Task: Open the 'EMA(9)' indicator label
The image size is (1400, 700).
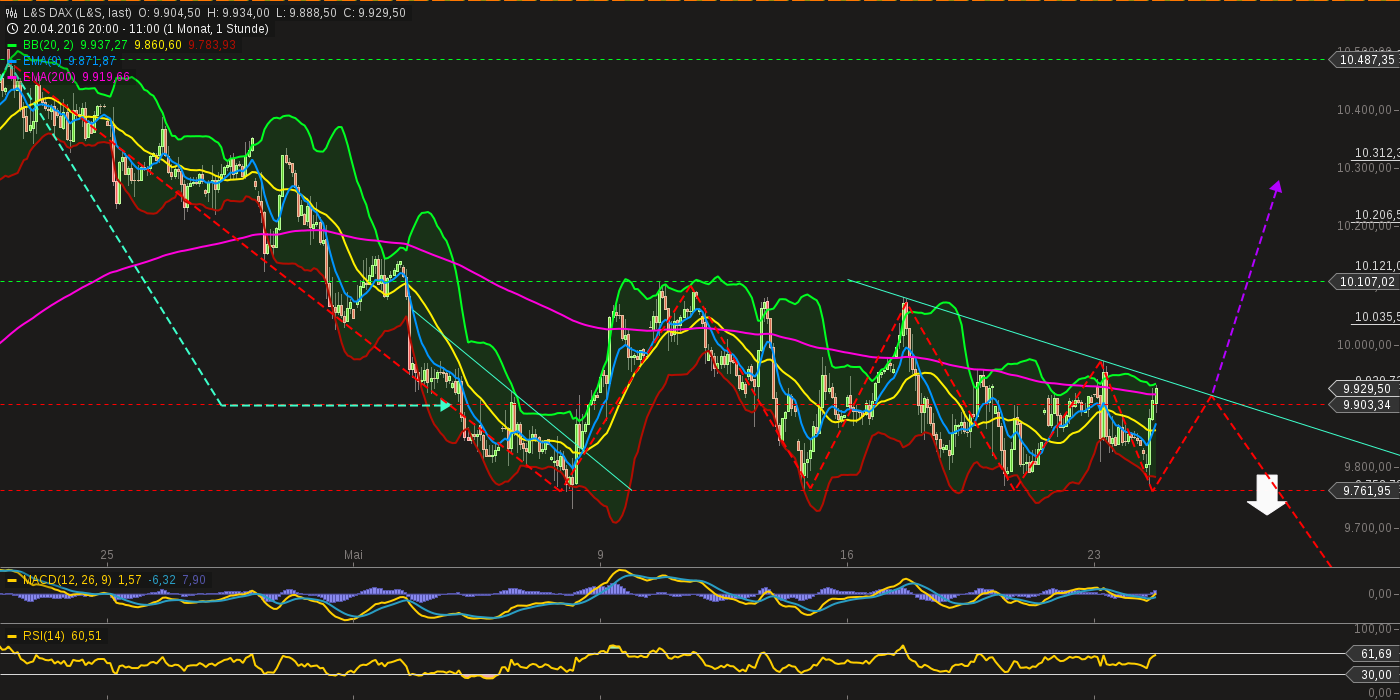Action: (x=43, y=61)
